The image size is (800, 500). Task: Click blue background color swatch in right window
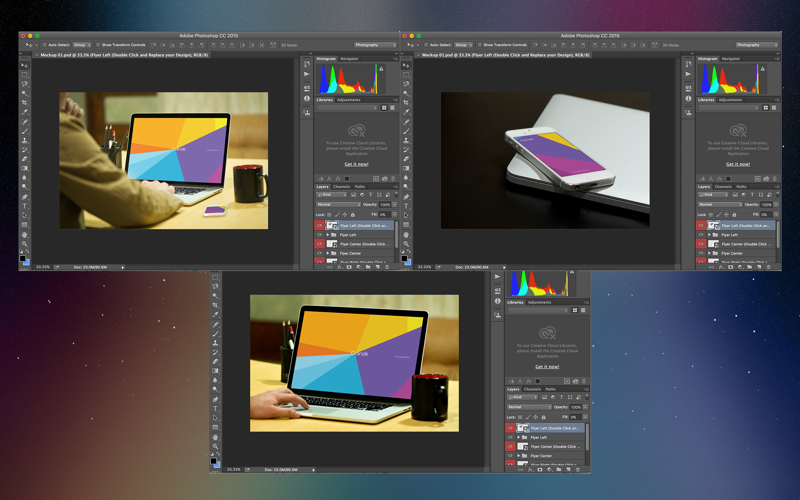pyautogui.click(x=409, y=262)
